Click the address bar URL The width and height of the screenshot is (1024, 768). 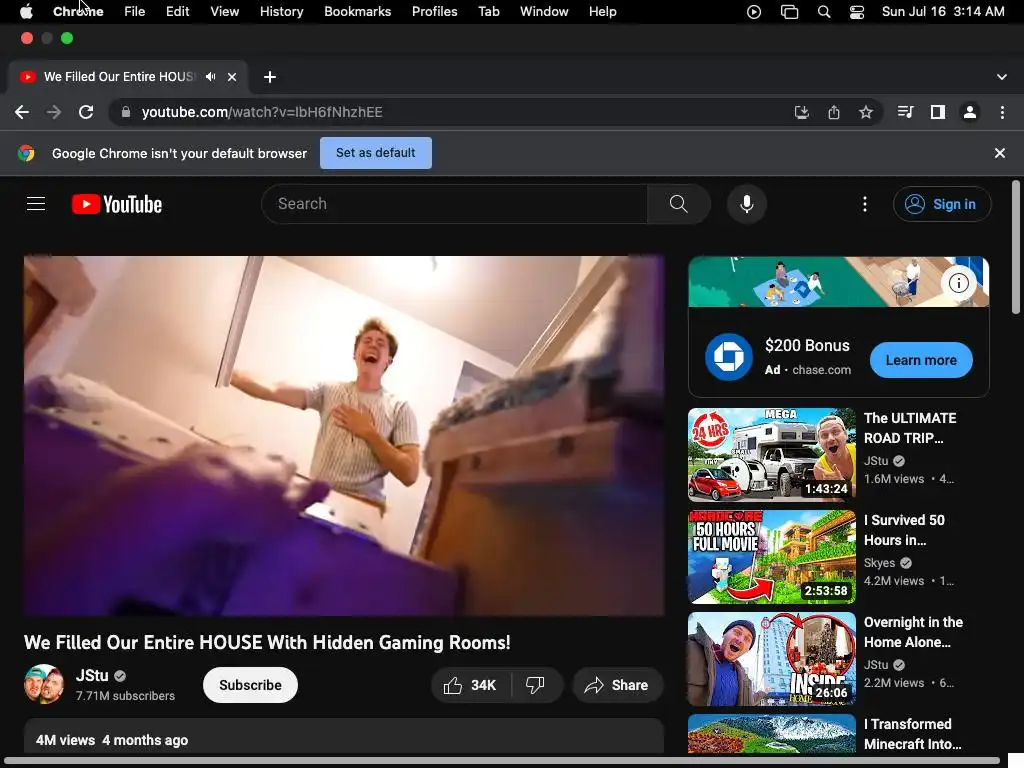point(262,112)
